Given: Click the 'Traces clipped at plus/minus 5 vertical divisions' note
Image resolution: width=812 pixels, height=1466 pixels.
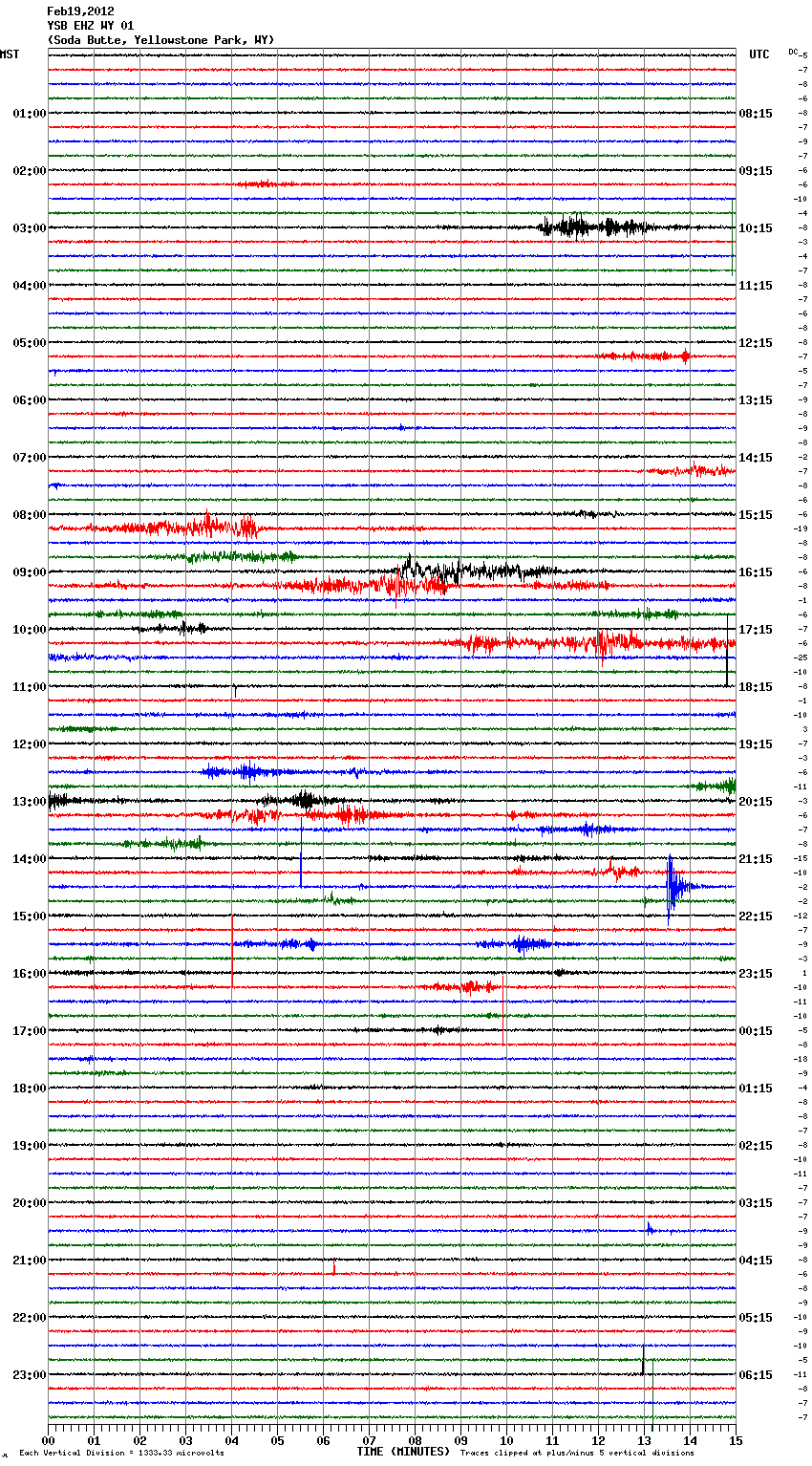Looking at the screenshot, I should (577, 1453).
